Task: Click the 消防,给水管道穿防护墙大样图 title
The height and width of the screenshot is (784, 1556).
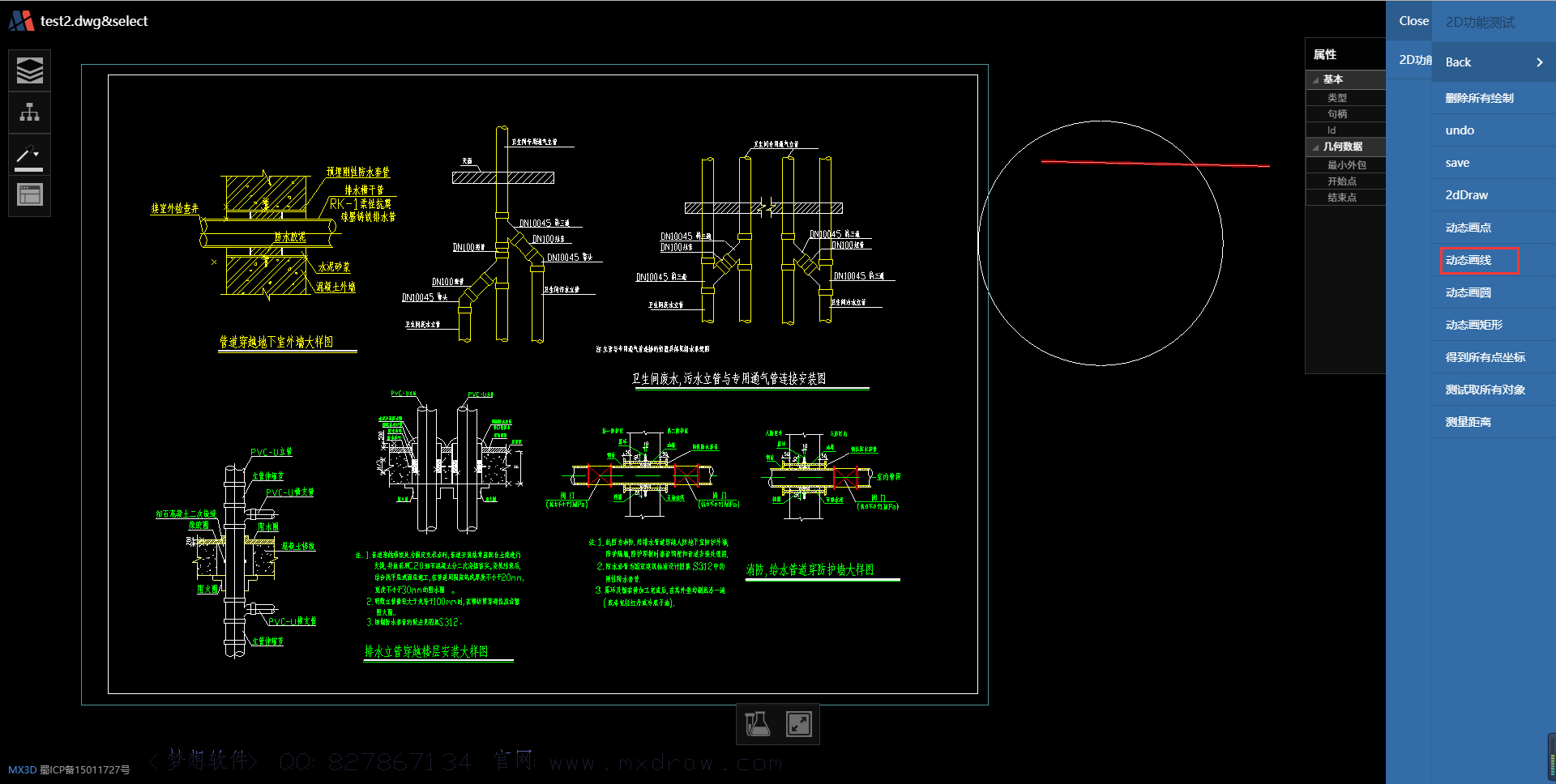Action: [x=810, y=569]
